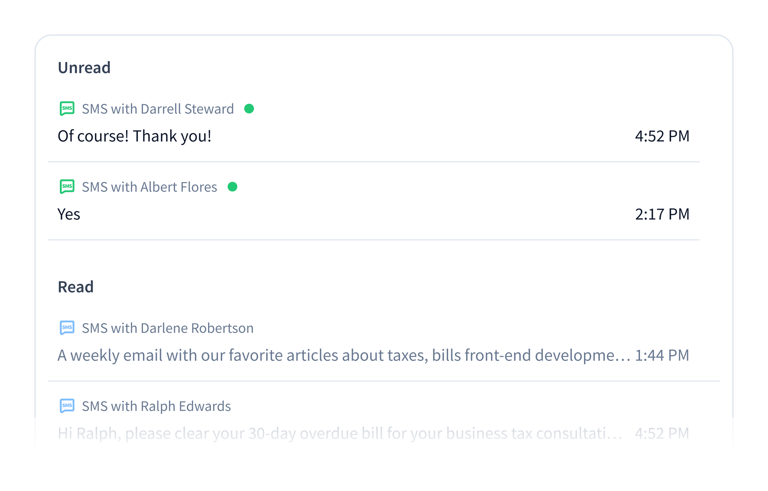Open SMS with Darlene Robertson conversation title
The height and width of the screenshot is (491, 768).
coord(167,328)
